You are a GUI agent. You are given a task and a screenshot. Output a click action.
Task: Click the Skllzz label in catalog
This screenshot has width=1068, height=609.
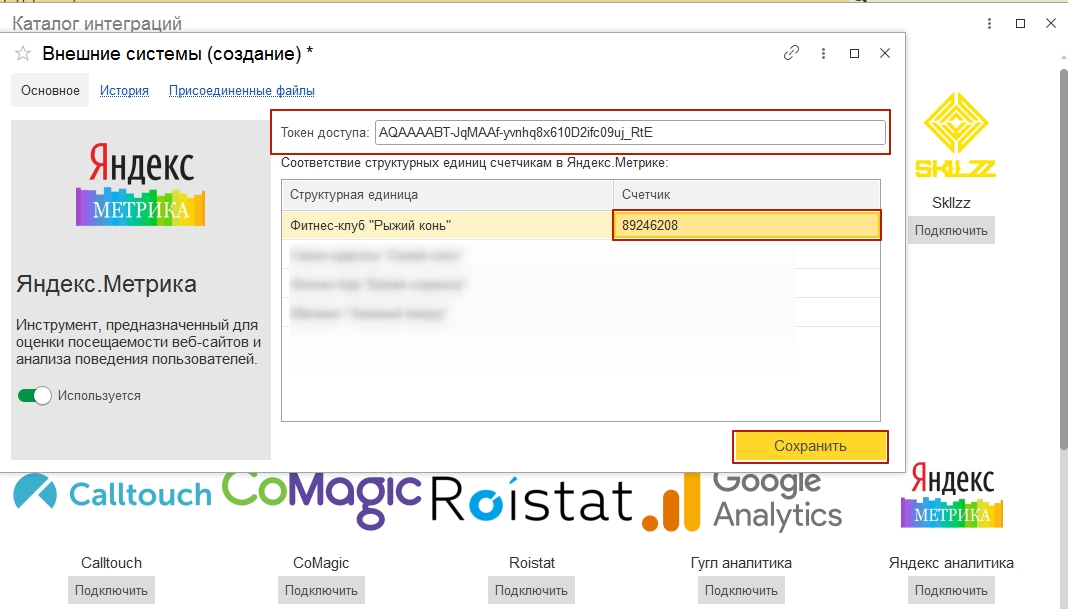[x=951, y=203]
